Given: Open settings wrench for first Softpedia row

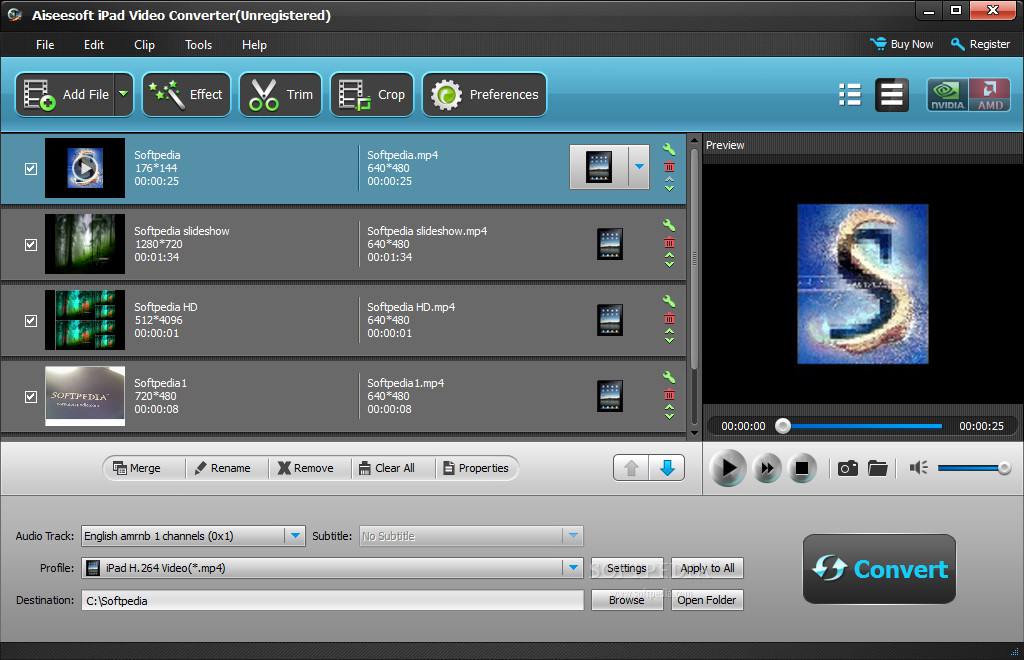Looking at the screenshot, I should [x=669, y=149].
